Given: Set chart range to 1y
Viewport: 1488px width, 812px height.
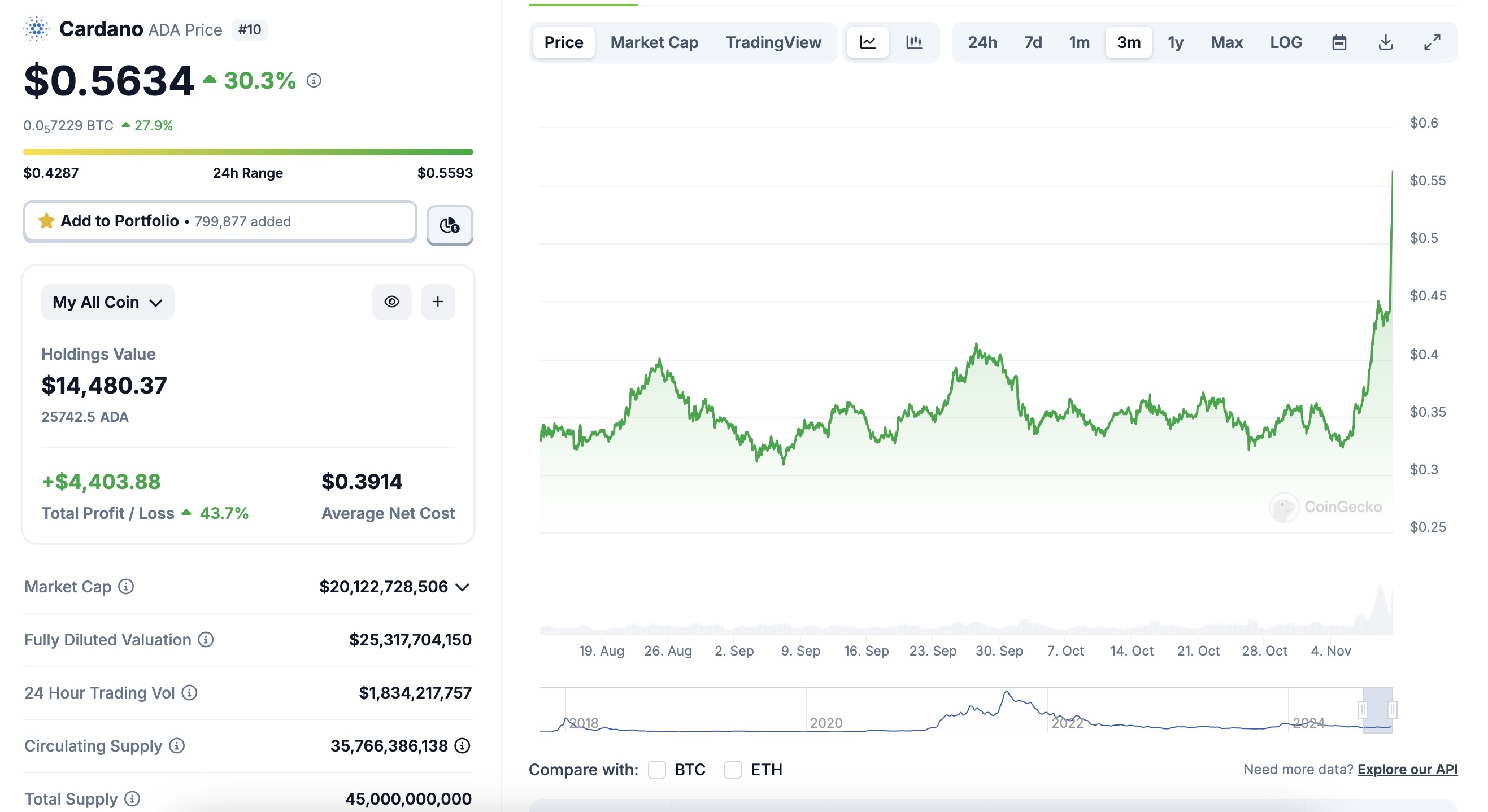Looking at the screenshot, I should (1176, 42).
